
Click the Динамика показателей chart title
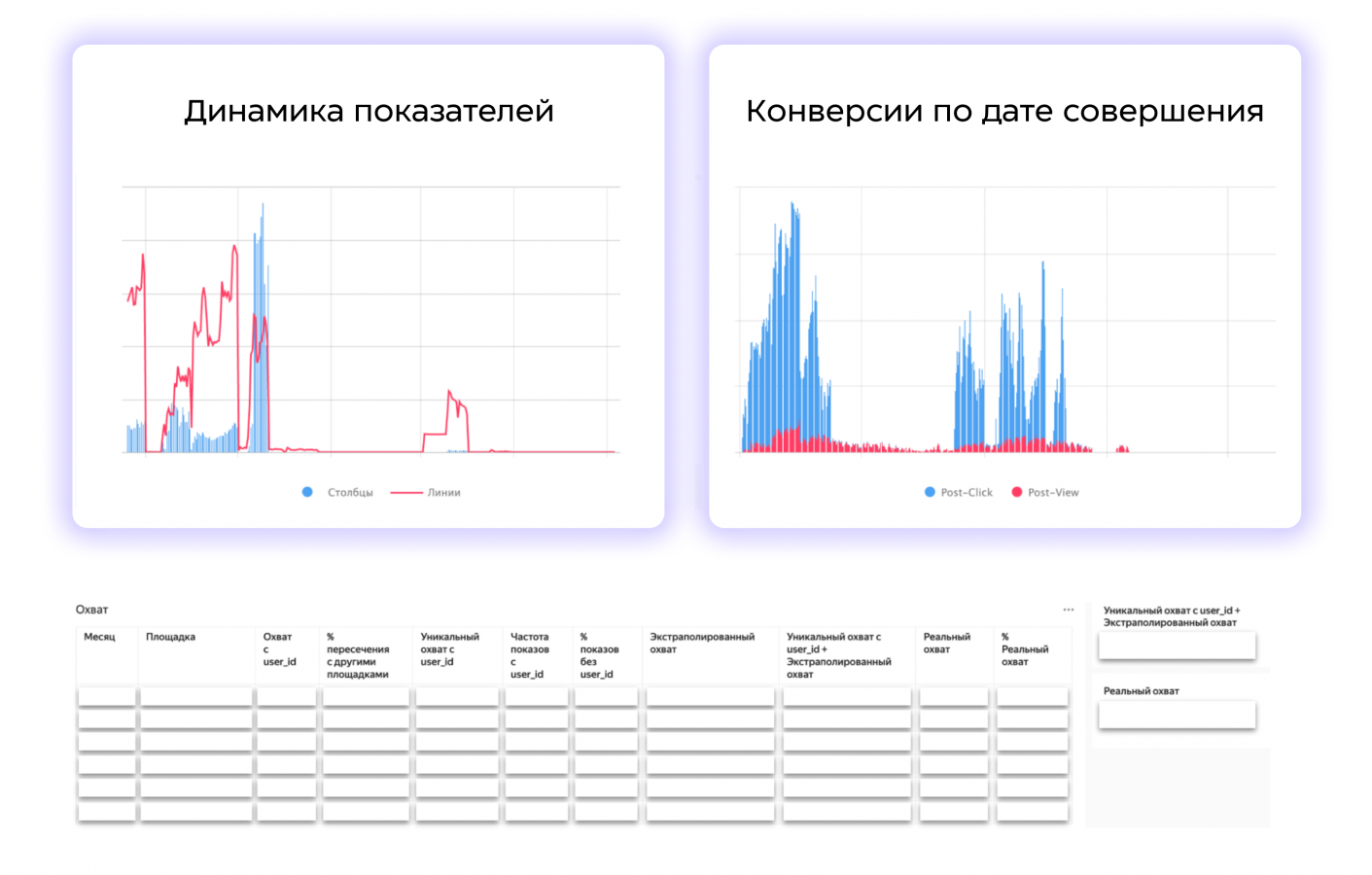[x=369, y=111]
